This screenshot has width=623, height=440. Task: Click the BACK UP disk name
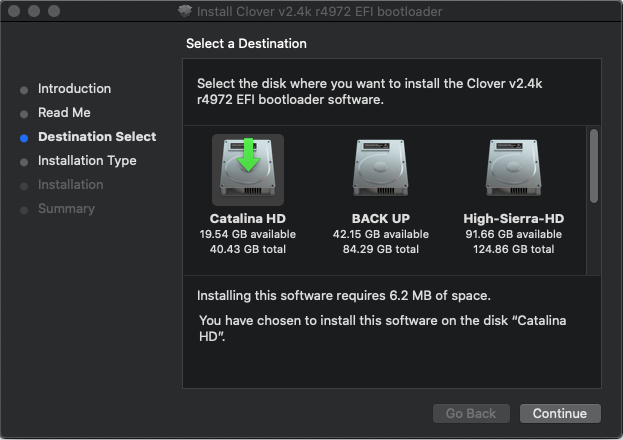click(x=381, y=219)
